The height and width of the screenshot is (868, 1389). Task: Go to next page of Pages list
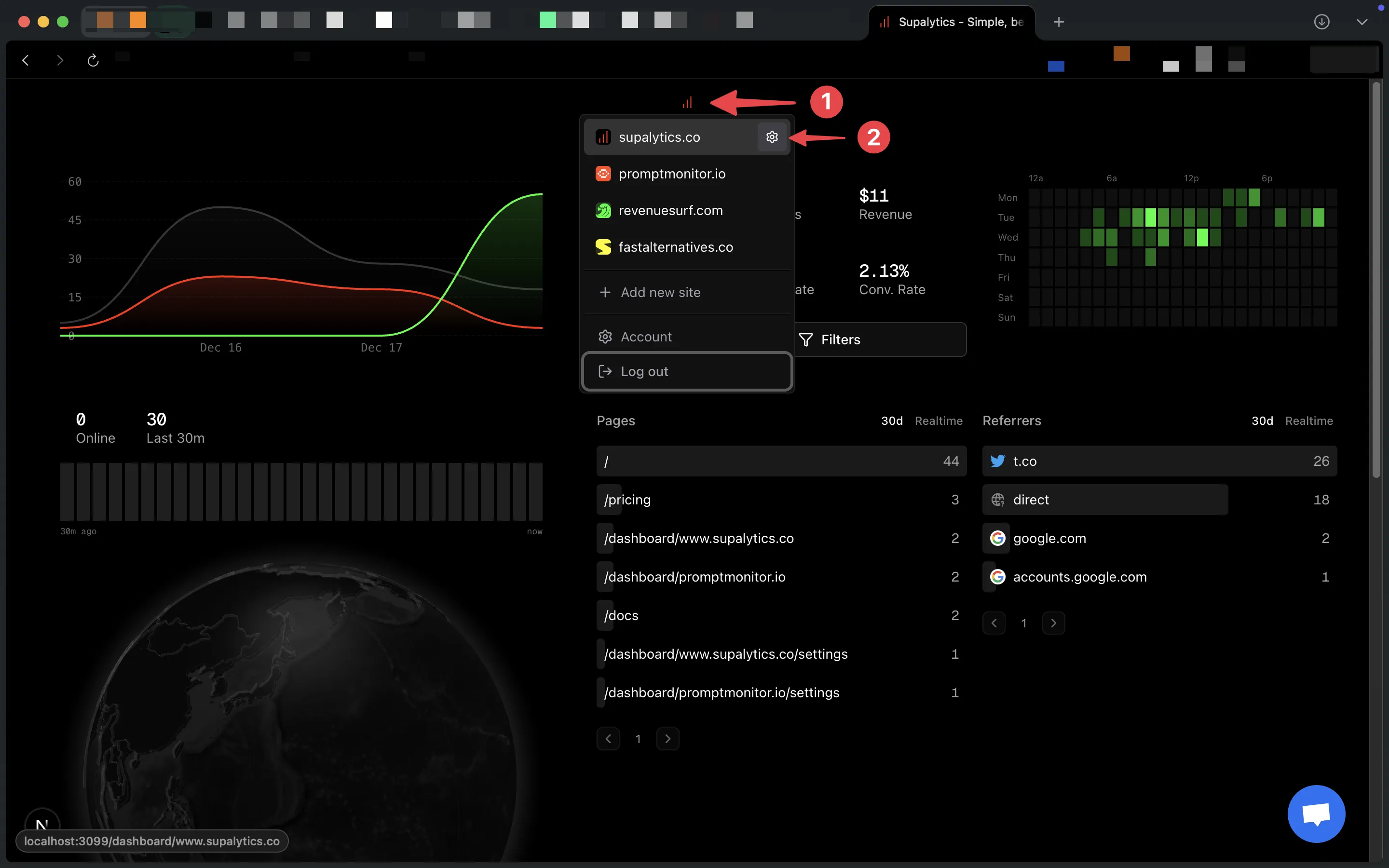click(x=667, y=739)
